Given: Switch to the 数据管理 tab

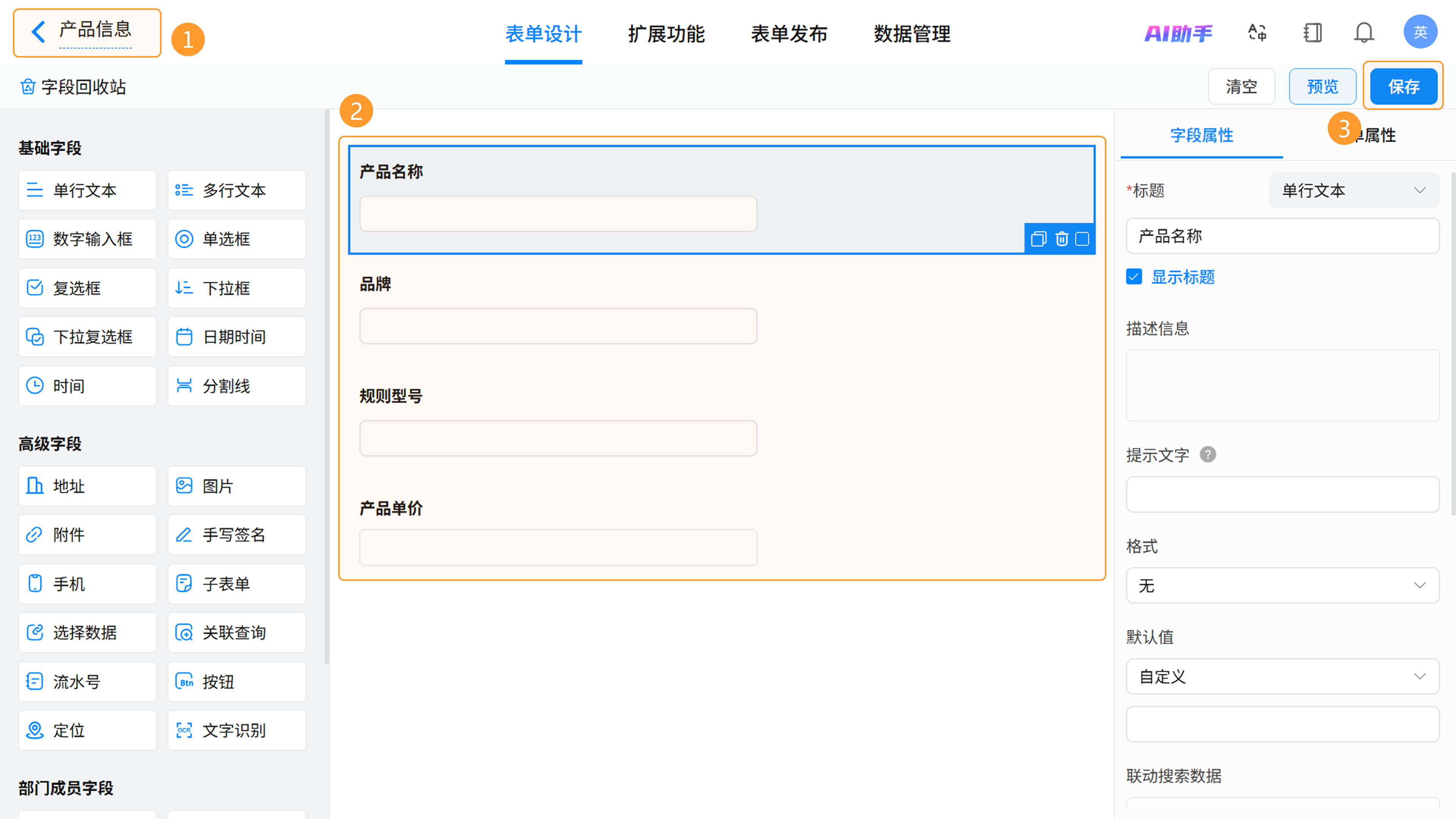Looking at the screenshot, I should click(x=912, y=34).
